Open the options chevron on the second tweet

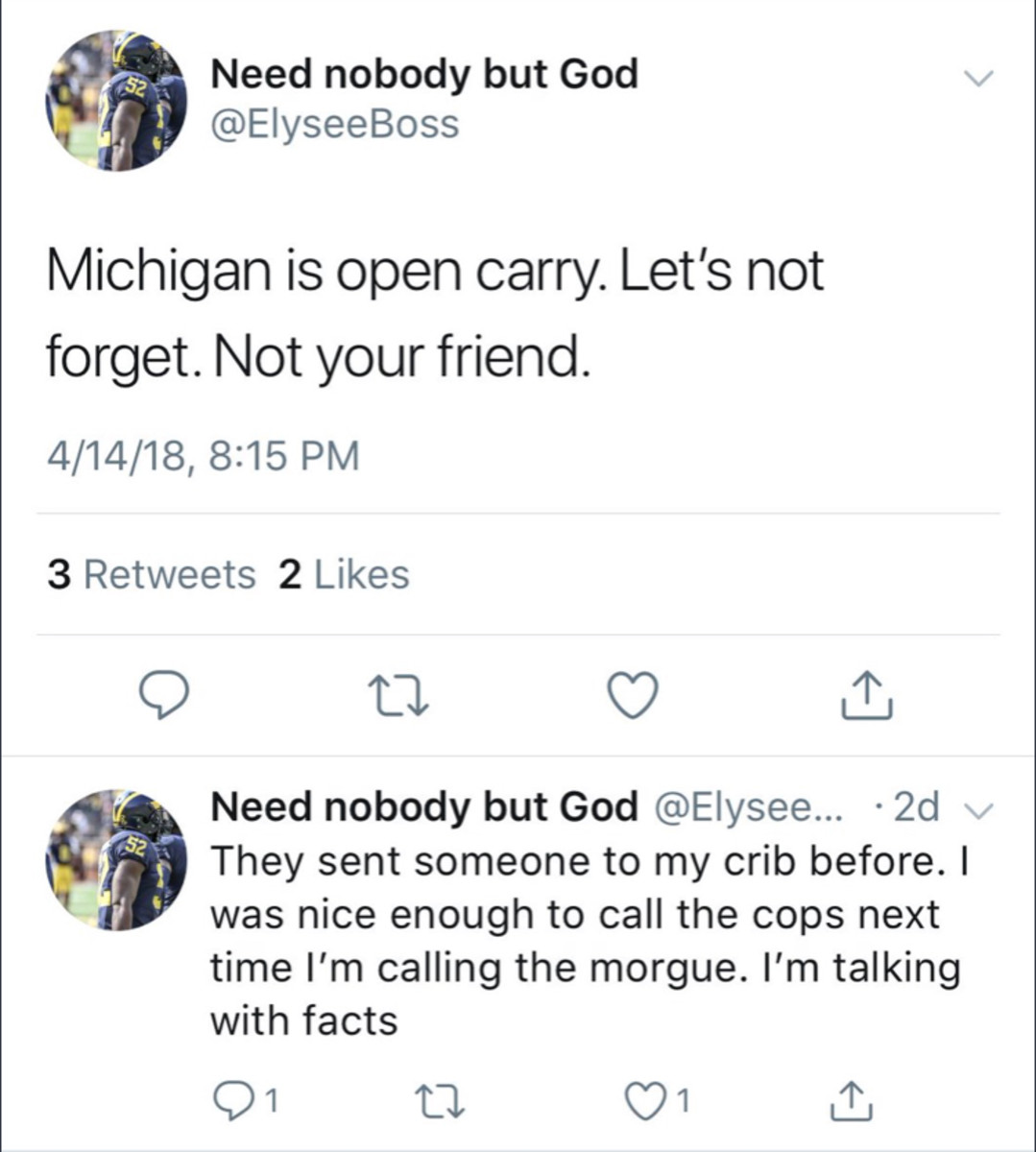[x=980, y=809]
